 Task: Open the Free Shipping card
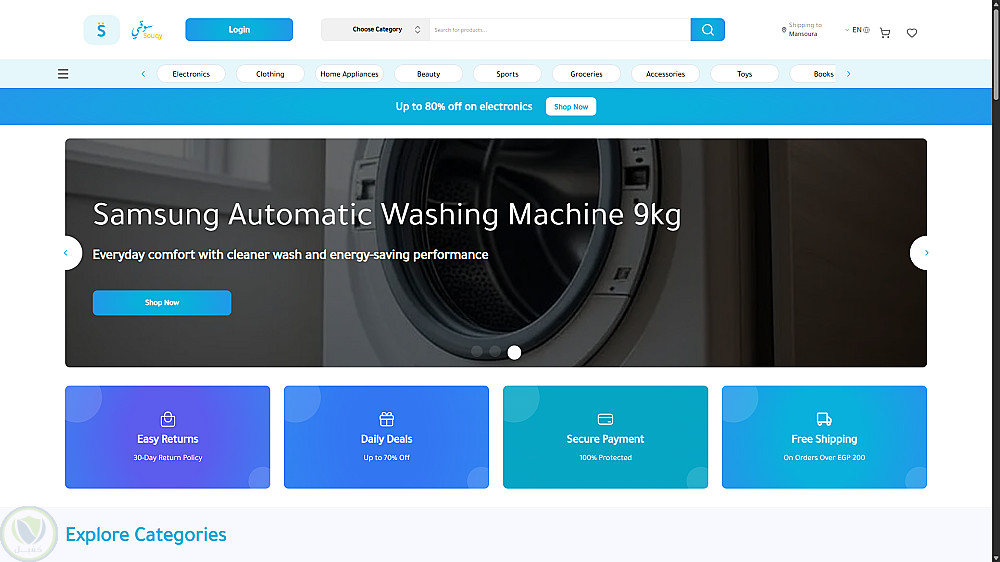point(824,437)
